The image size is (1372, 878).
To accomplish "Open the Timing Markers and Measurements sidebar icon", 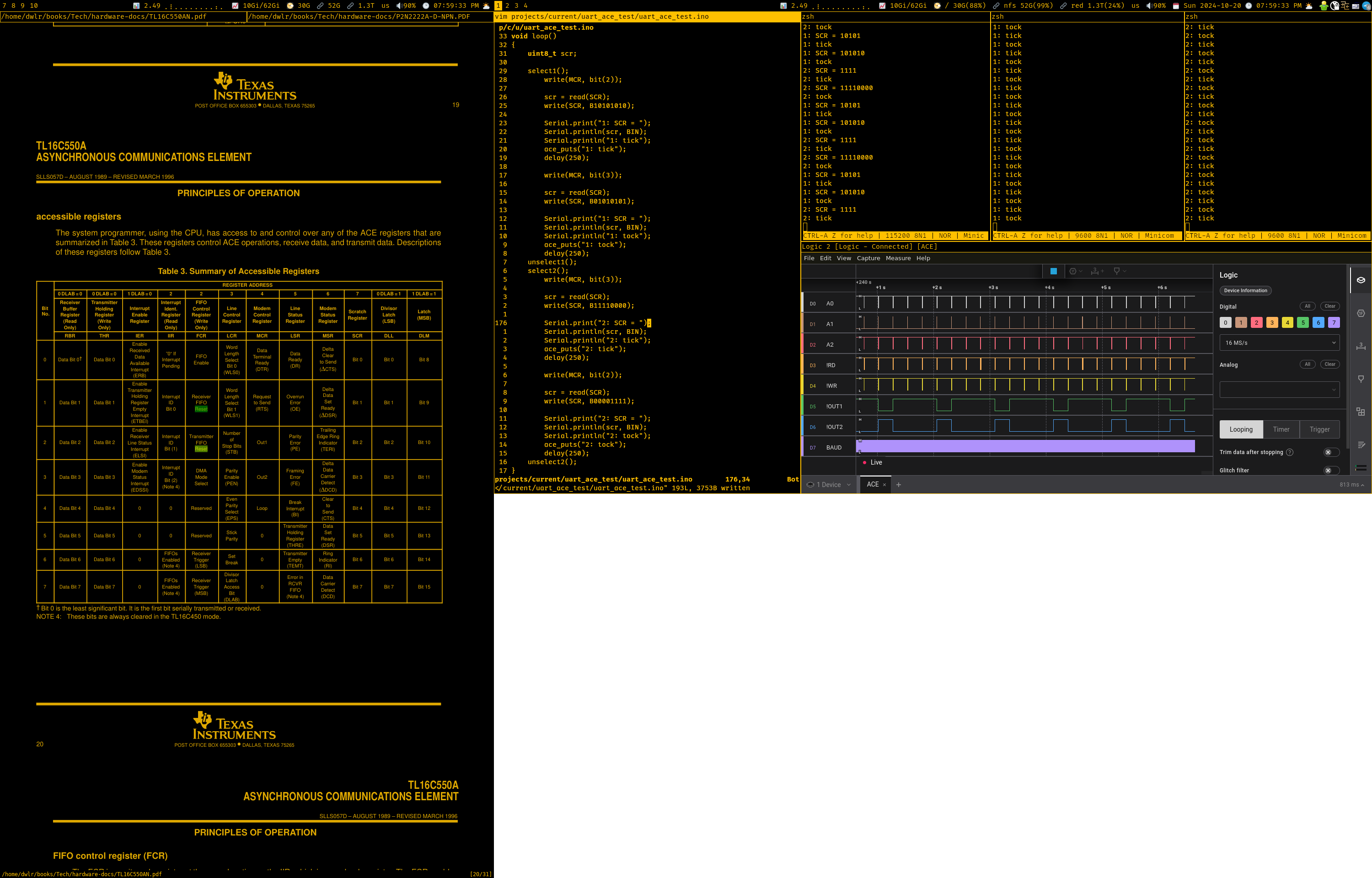I will coord(1361,346).
